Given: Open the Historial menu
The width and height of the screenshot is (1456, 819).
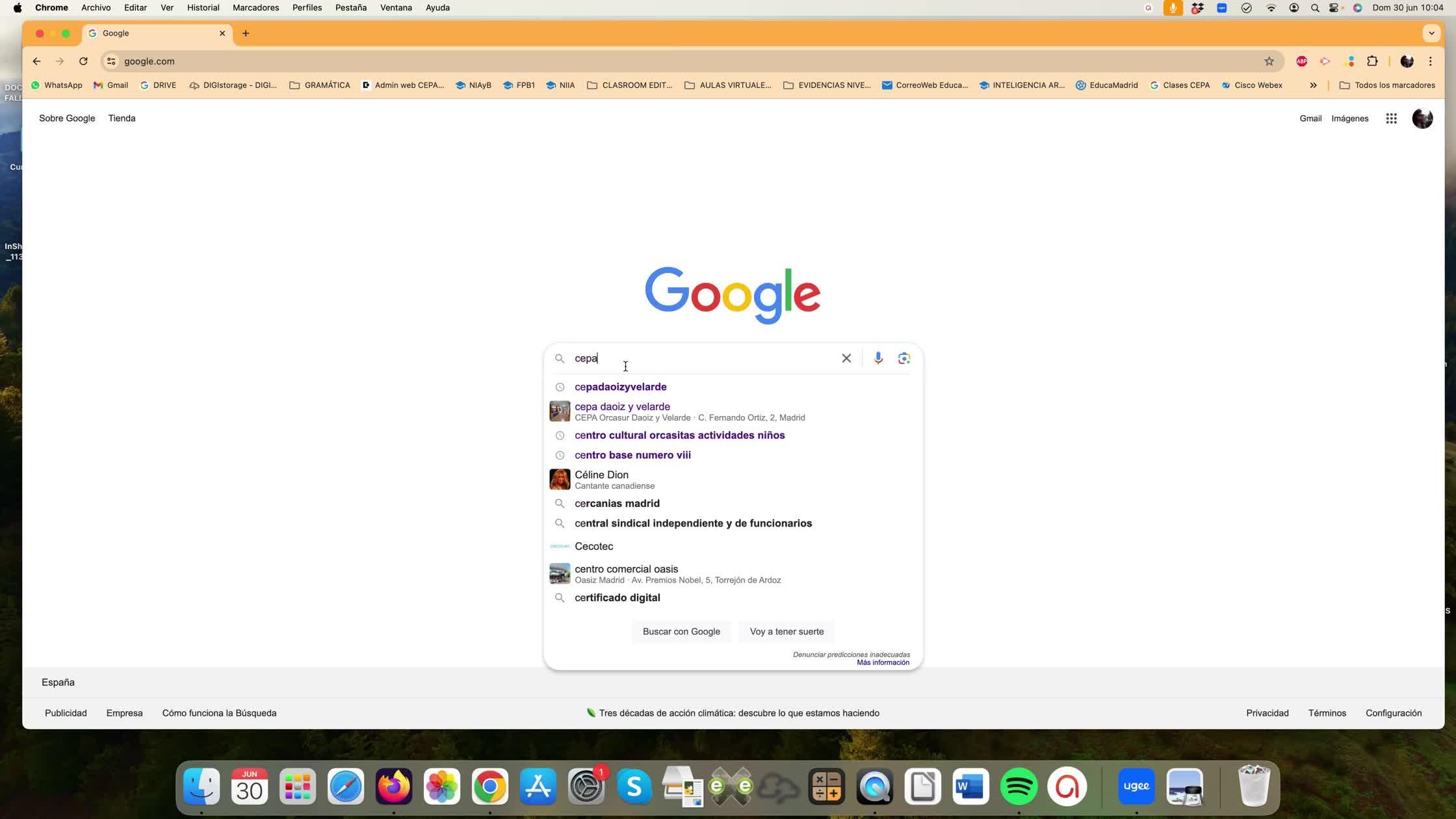Looking at the screenshot, I should click(x=203, y=8).
